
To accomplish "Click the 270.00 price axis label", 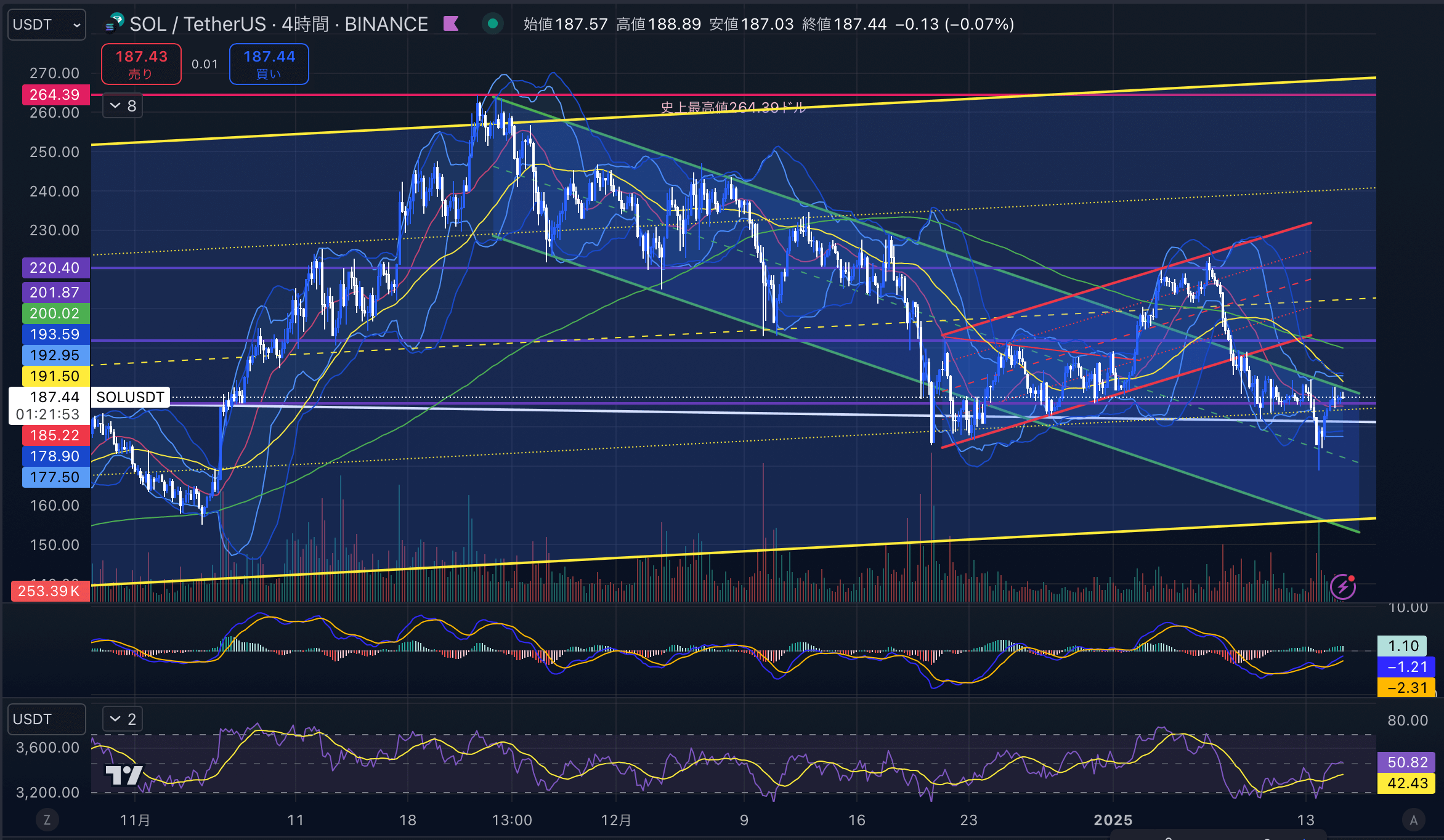I will coord(54,73).
